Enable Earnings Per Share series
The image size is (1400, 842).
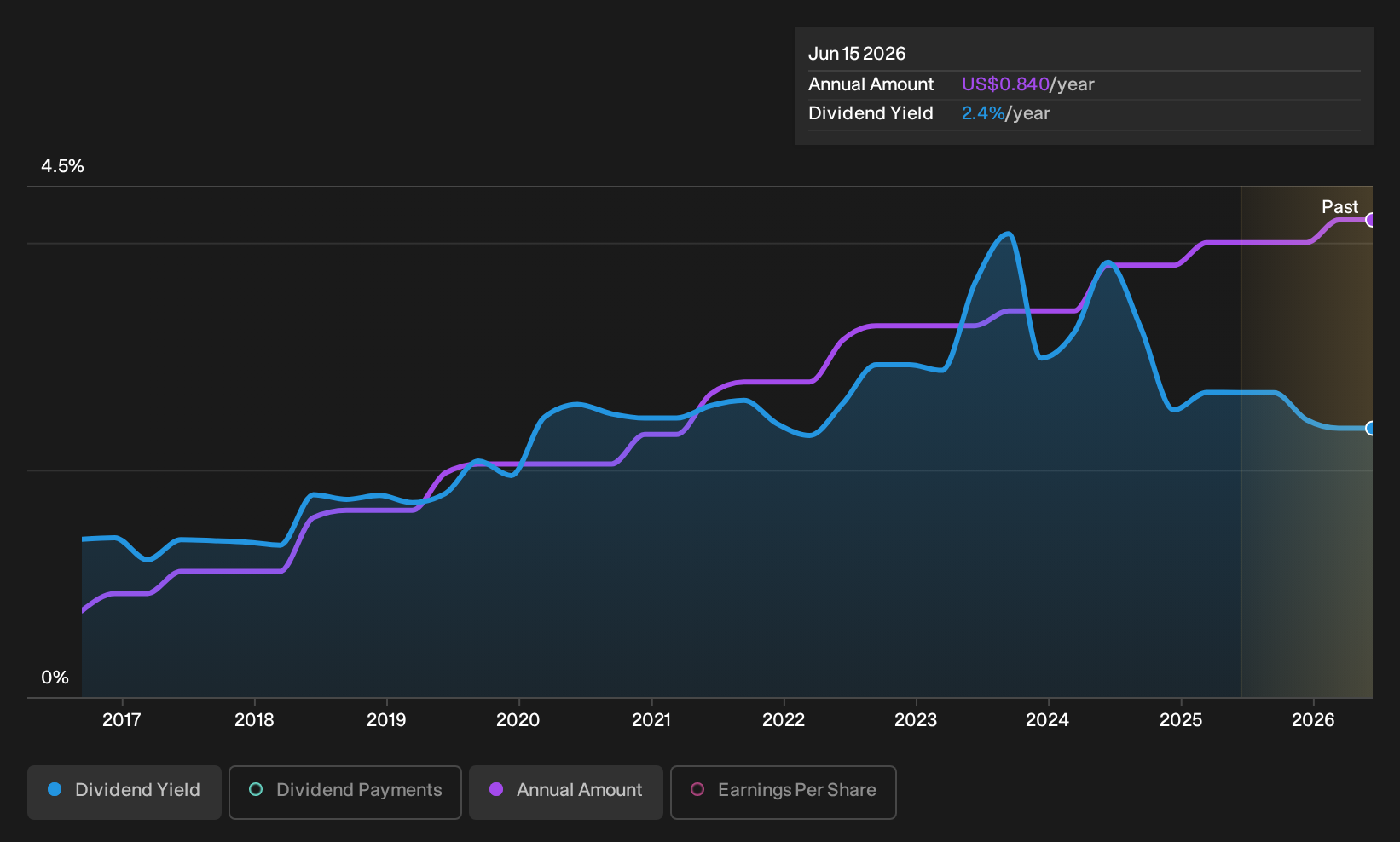(x=784, y=792)
